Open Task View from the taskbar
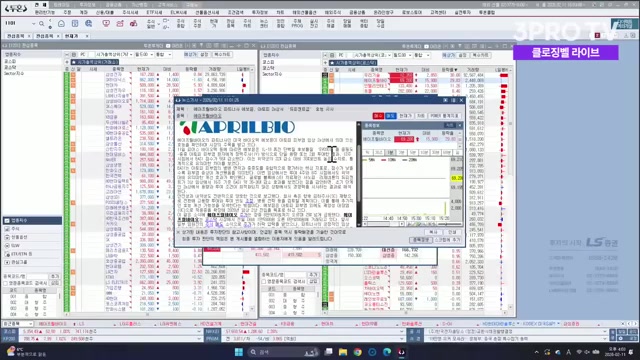Screen dimensions: 640x360 (x=328, y=352)
